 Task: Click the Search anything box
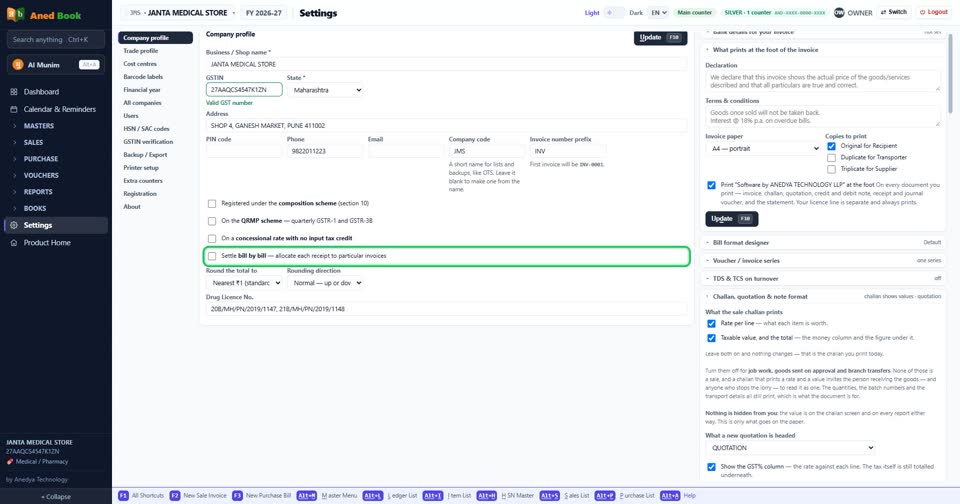point(56,40)
